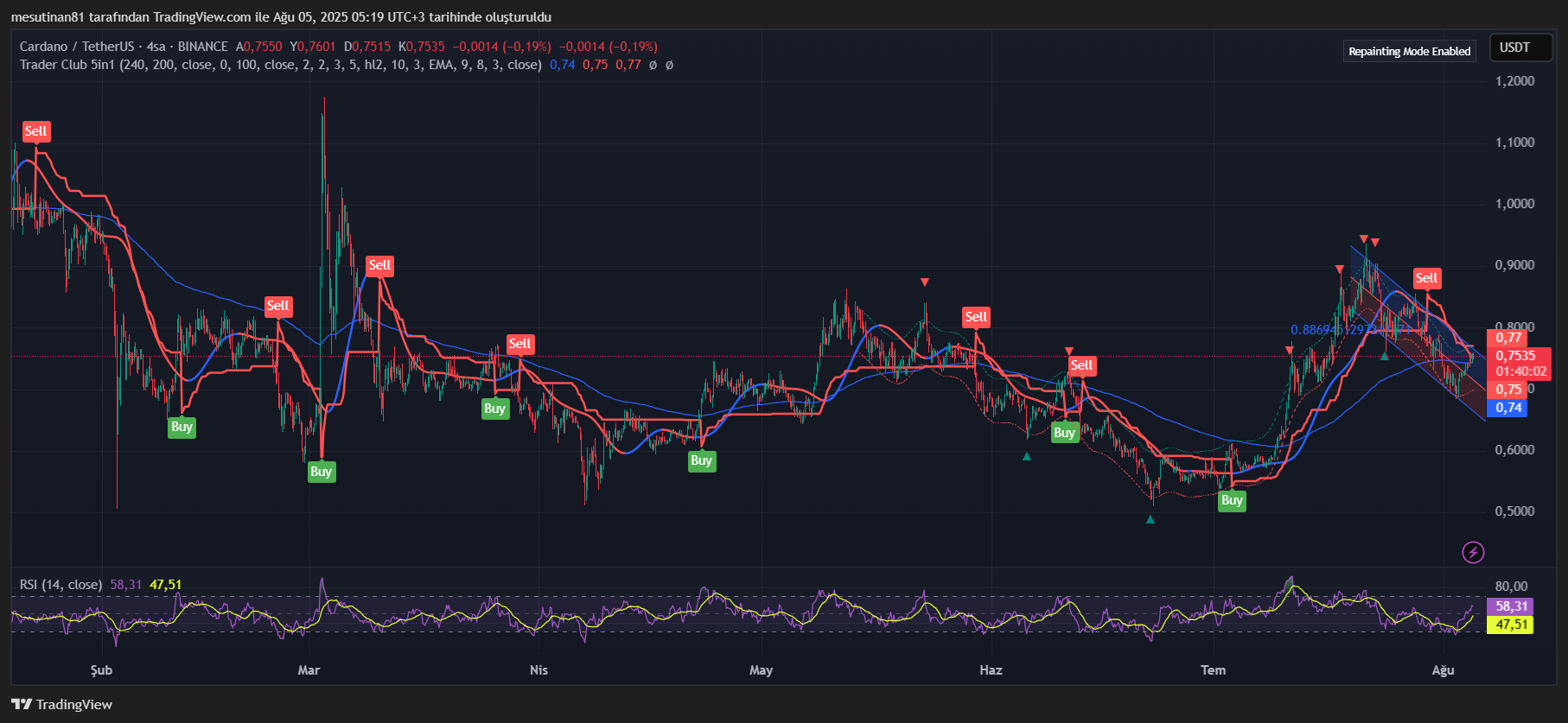Click the purple RSI 58,31 axis label
This screenshot has width=1568, height=723.
pos(1511,606)
